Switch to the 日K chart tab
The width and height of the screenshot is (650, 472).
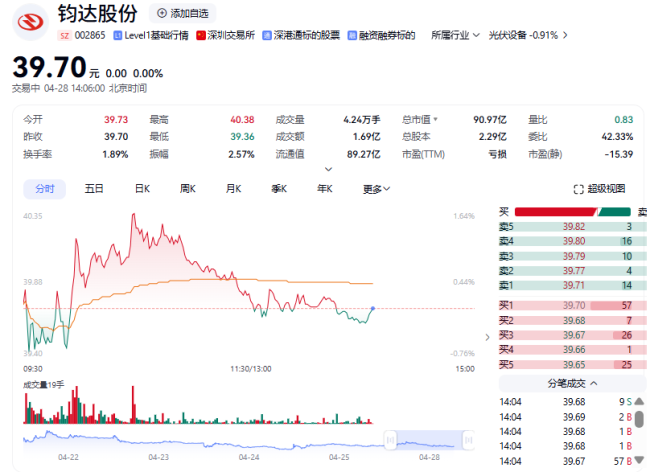(x=142, y=189)
